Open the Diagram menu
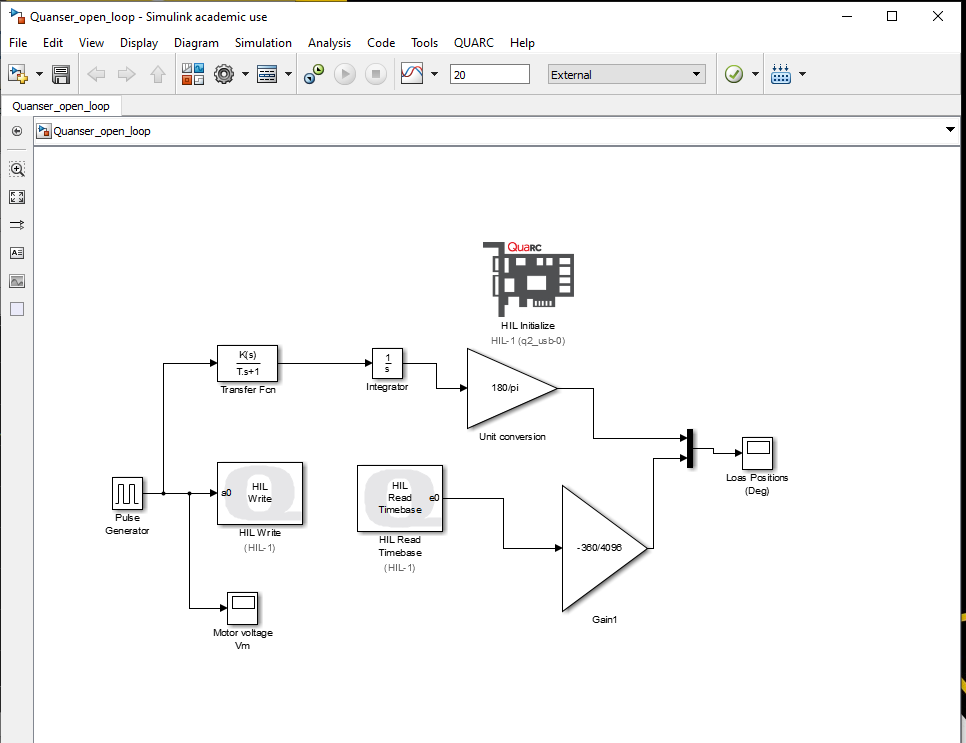 click(196, 43)
